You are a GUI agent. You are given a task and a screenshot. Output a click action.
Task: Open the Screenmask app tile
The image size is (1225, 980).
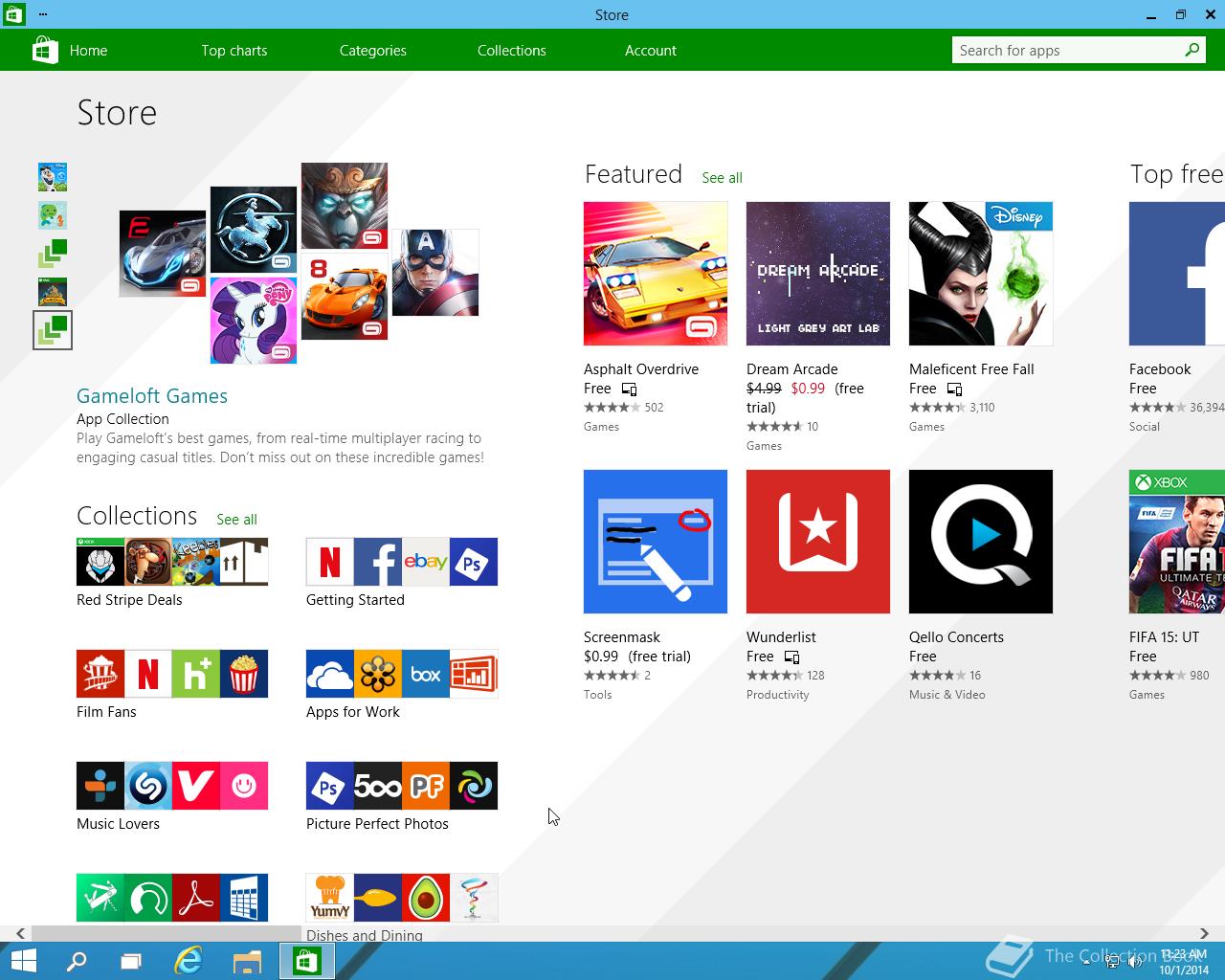[656, 542]
